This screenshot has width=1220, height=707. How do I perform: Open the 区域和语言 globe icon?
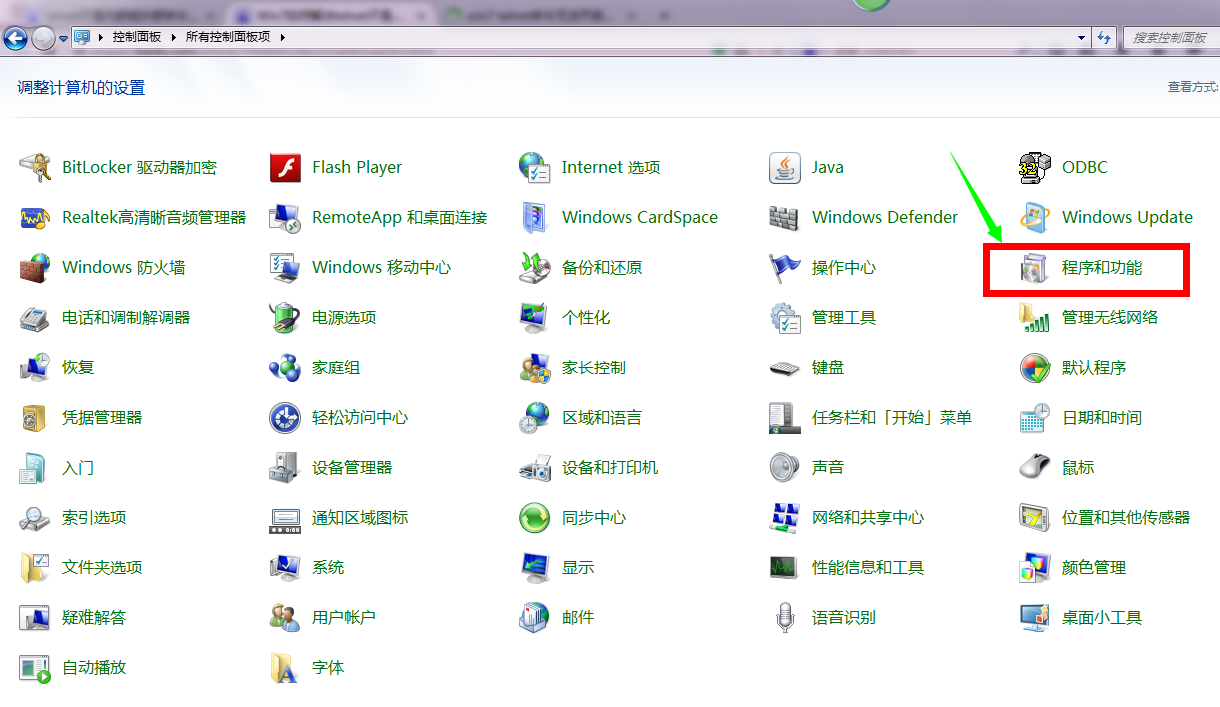(x=535, y=417)
